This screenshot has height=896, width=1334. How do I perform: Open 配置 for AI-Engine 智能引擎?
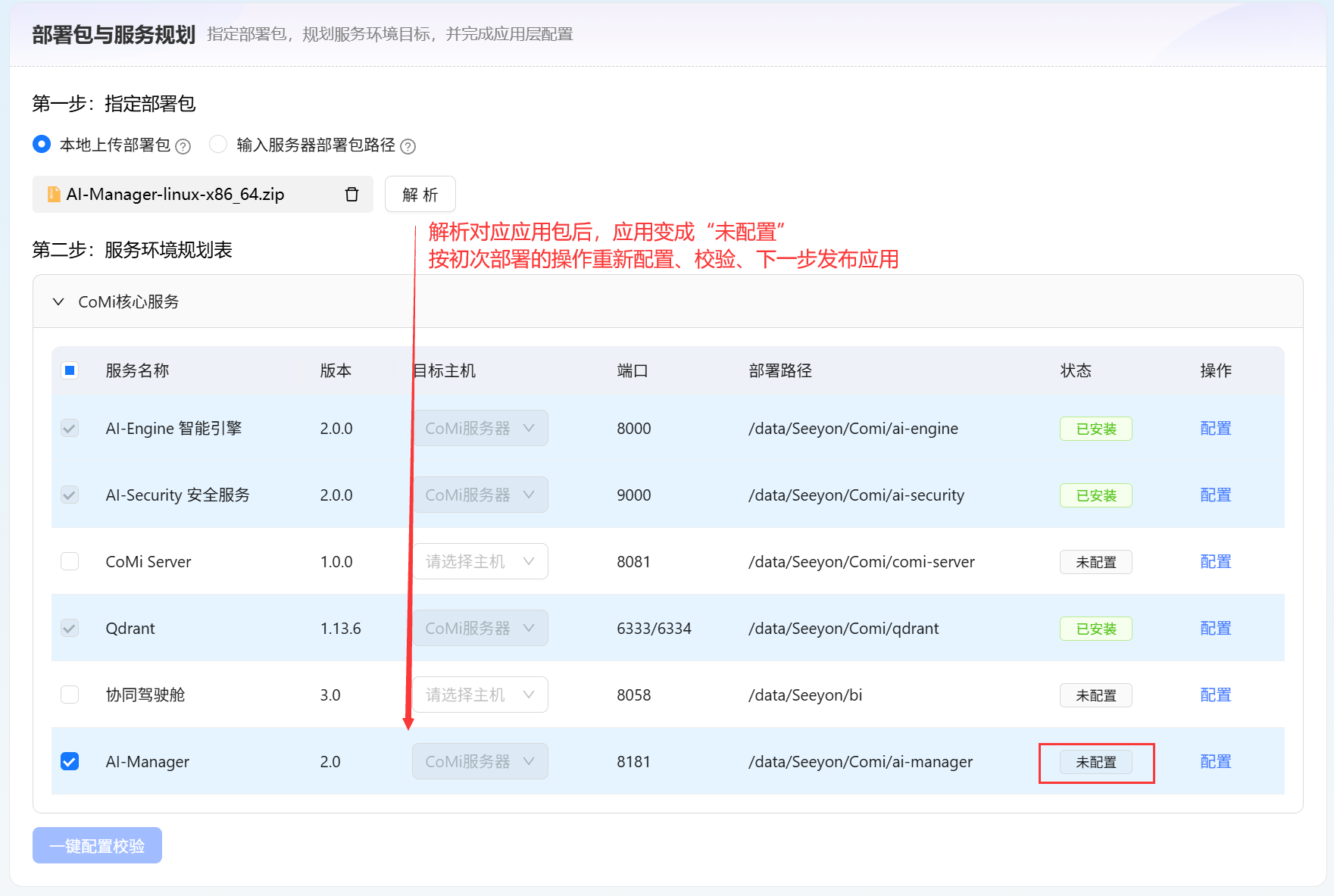click(x=1216, y=429)
